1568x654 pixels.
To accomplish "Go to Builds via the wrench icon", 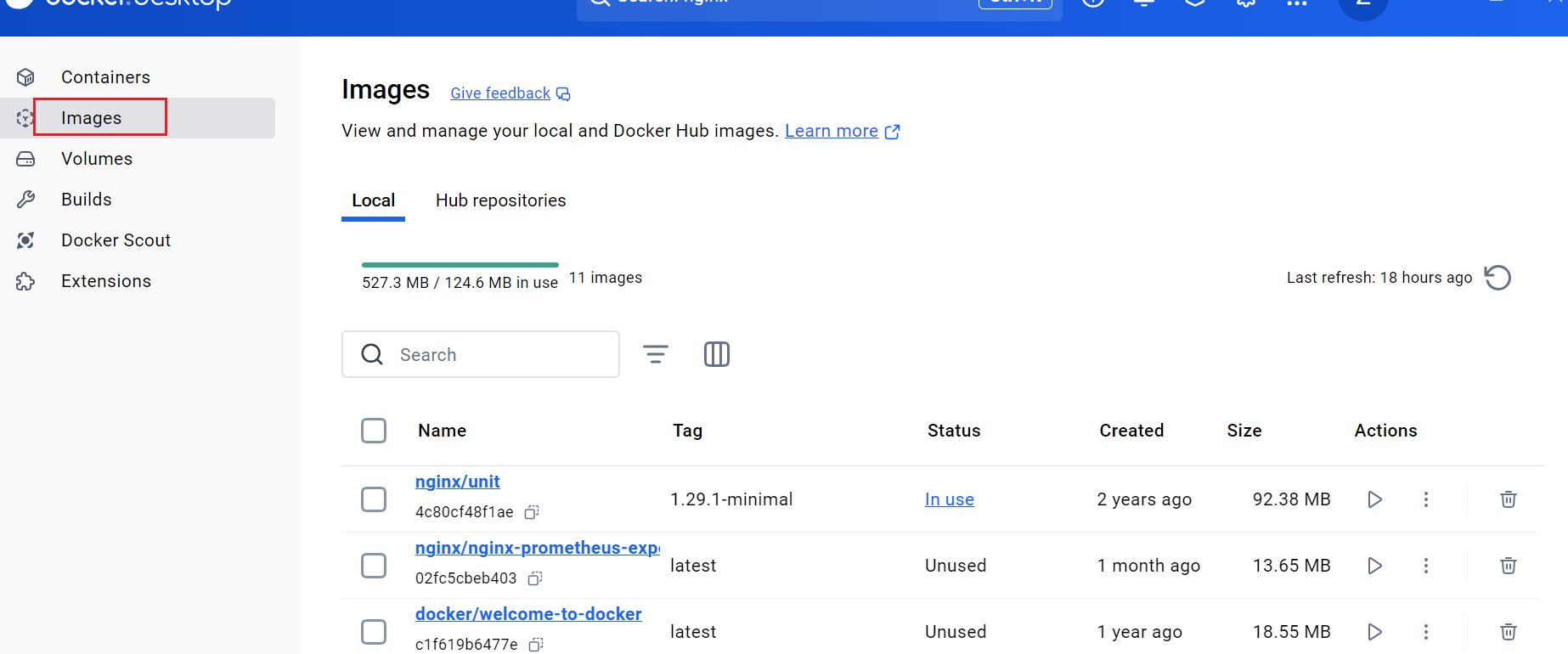I will pyautogui.click(x=26, y=200).
